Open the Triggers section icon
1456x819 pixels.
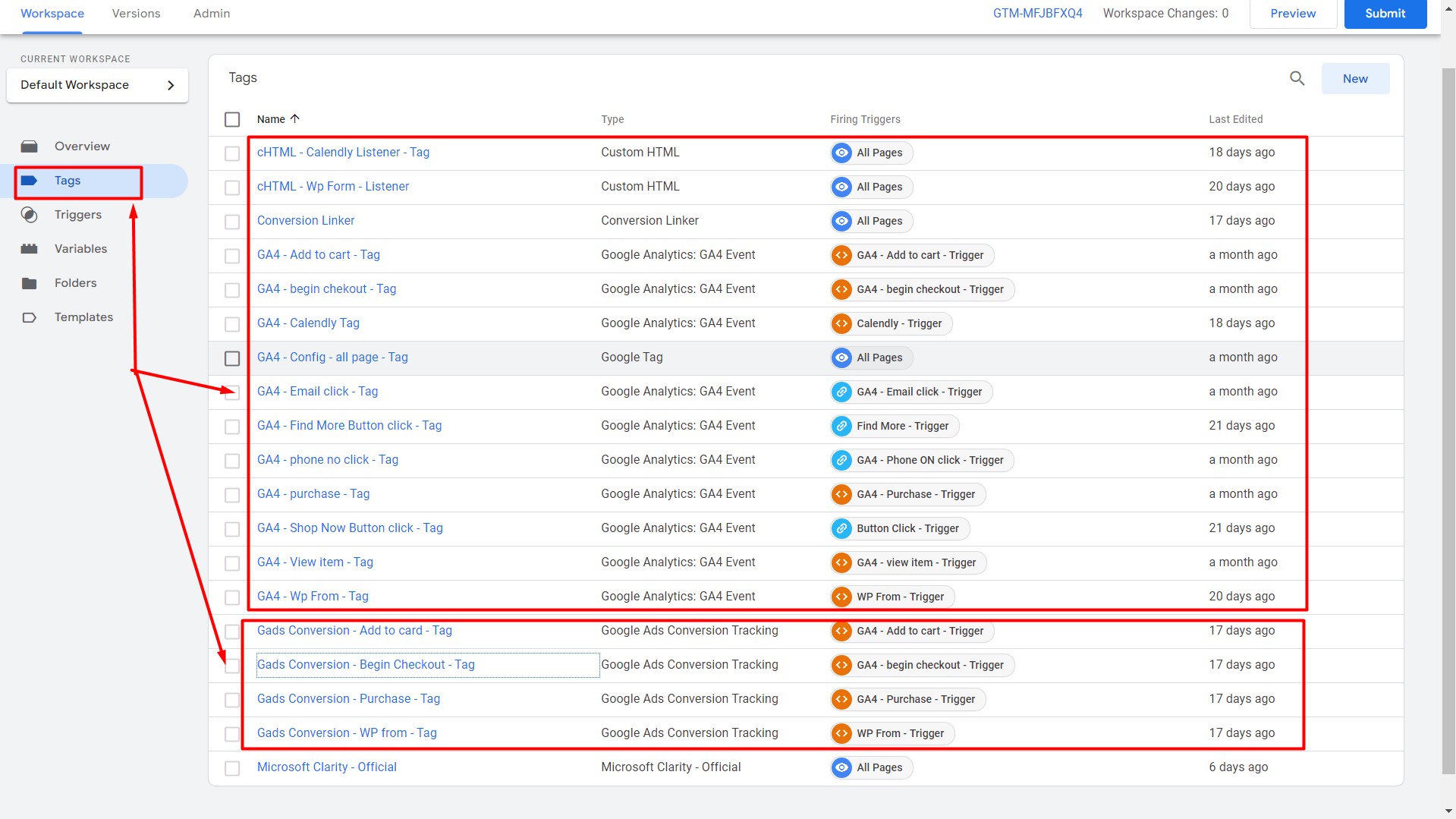pyautogui.click(x=30, y=215)
